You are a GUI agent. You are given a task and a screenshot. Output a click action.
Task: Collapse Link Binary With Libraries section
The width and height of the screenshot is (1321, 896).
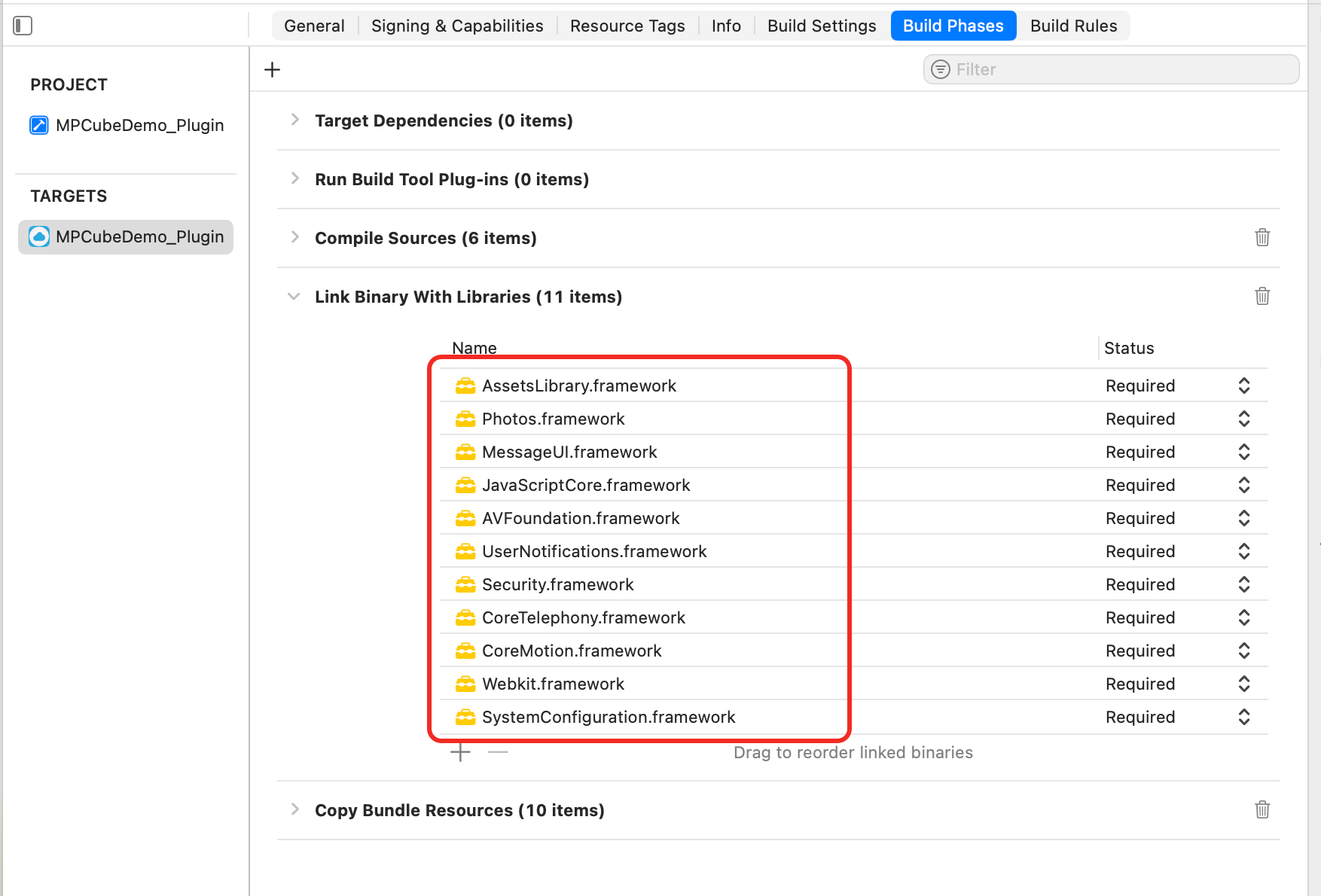point(294,297)
